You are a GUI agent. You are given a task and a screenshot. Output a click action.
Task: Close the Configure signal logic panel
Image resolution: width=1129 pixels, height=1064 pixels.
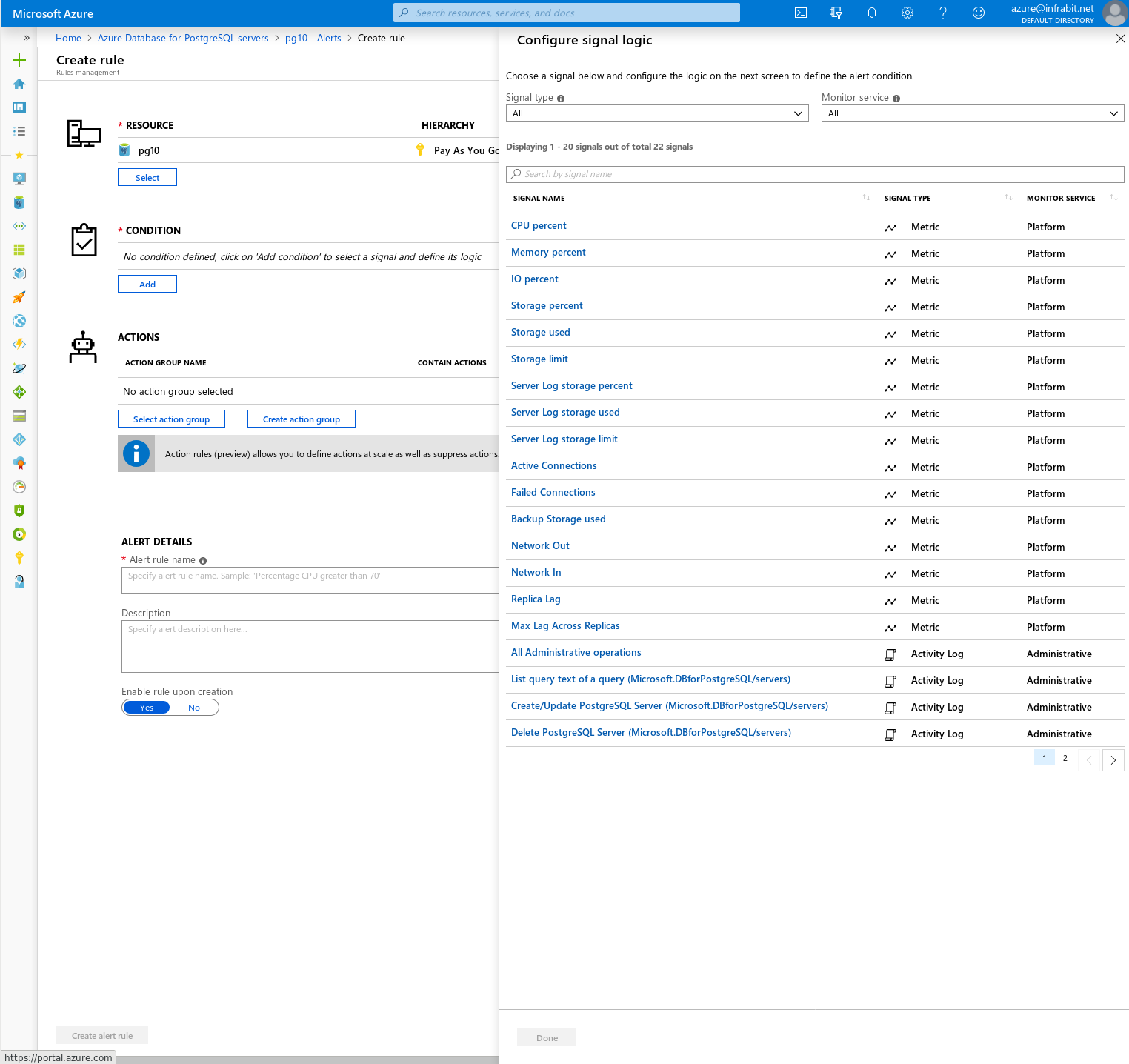pyautogui.click(x=1120, y=39)
